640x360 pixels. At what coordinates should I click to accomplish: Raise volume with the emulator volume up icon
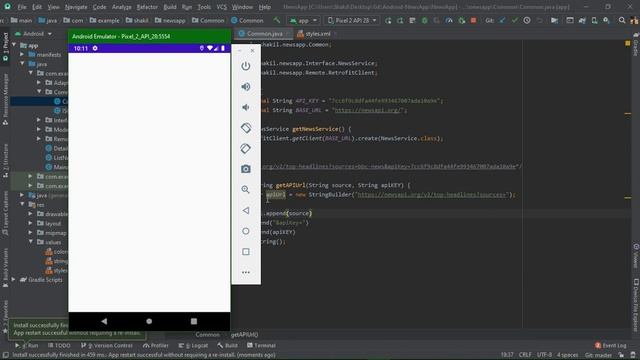pos(246,87)
